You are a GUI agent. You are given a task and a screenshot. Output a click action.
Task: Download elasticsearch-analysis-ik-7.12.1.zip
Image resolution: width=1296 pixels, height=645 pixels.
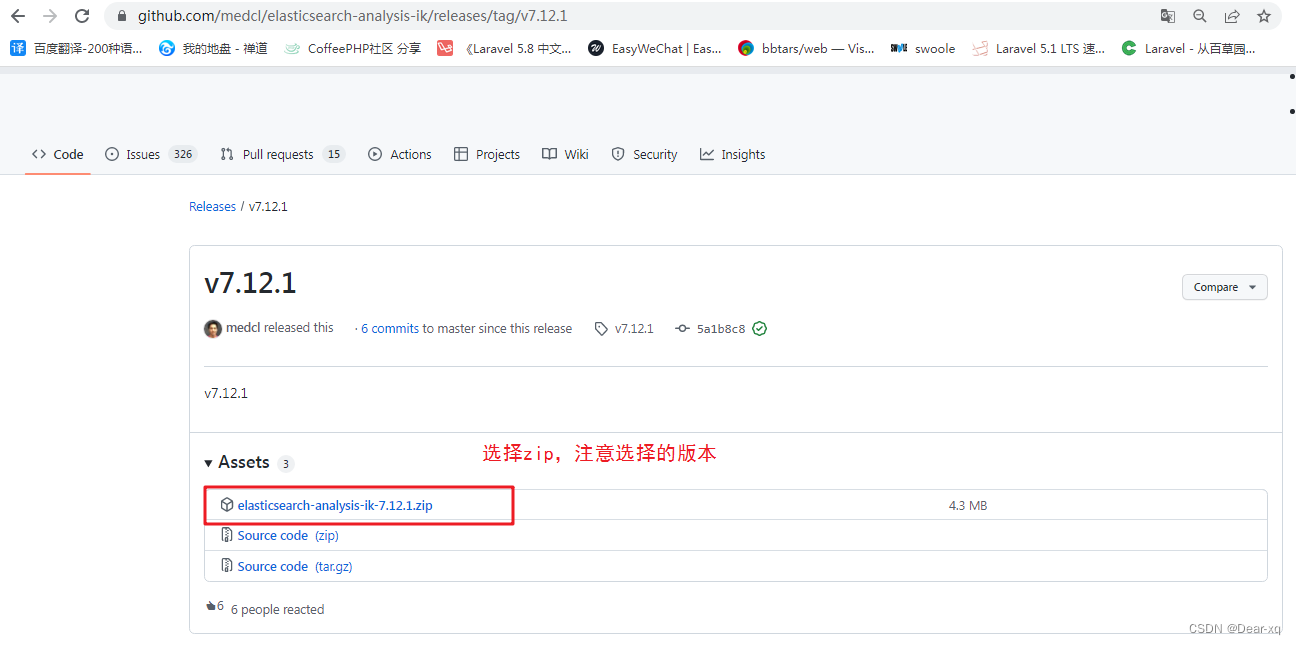pyautogui.click(x=335, y=505)
